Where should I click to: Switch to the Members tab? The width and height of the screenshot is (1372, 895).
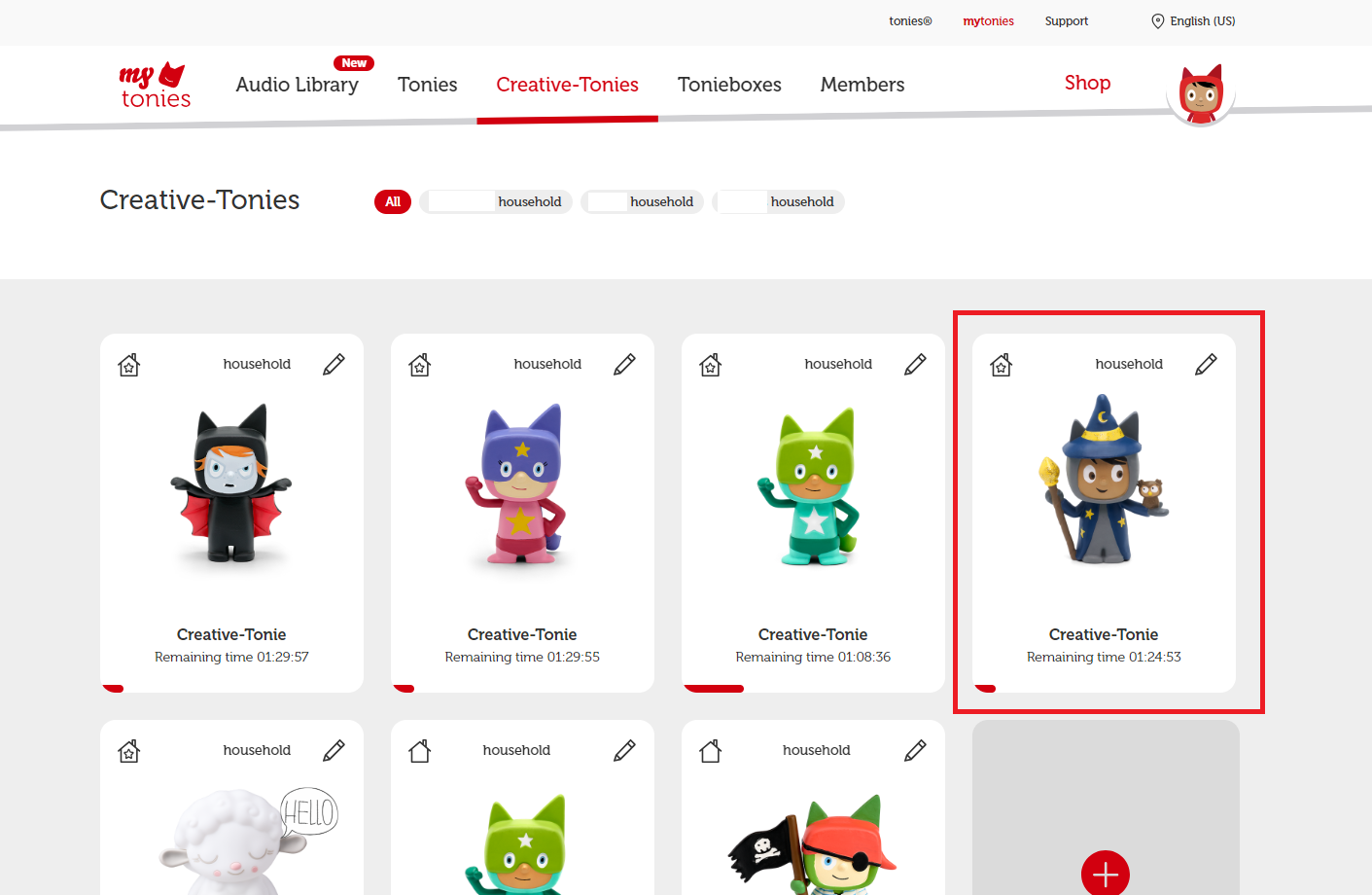click(862, 85)
